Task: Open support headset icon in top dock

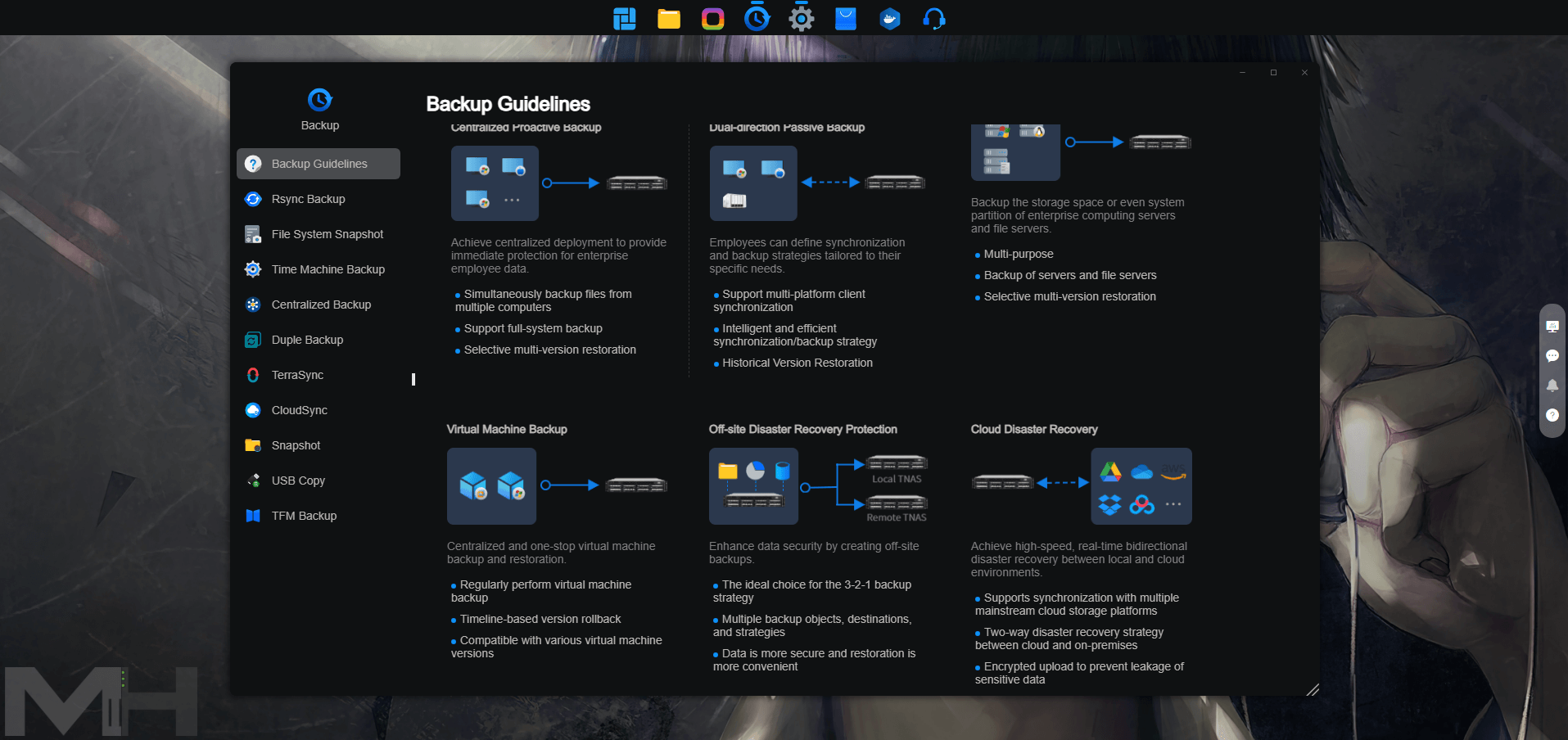Action: (934, 18)
